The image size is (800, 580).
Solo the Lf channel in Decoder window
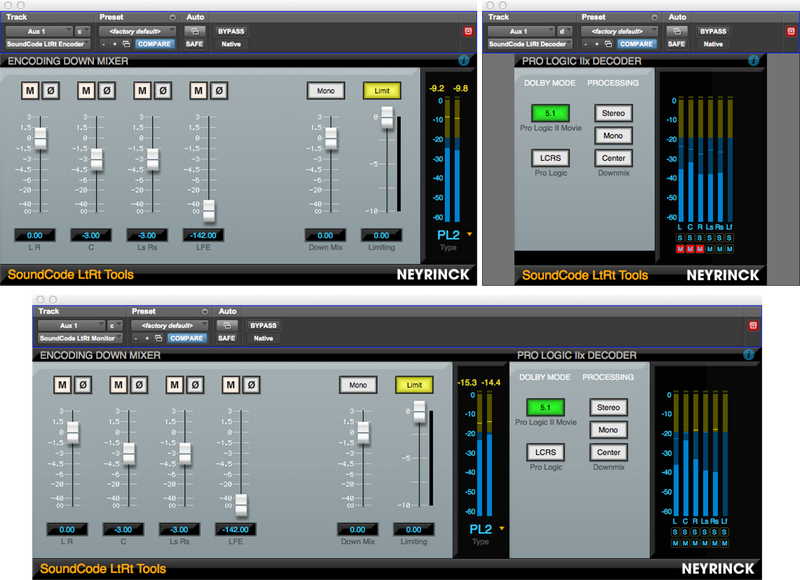click(x=730, y=238)
